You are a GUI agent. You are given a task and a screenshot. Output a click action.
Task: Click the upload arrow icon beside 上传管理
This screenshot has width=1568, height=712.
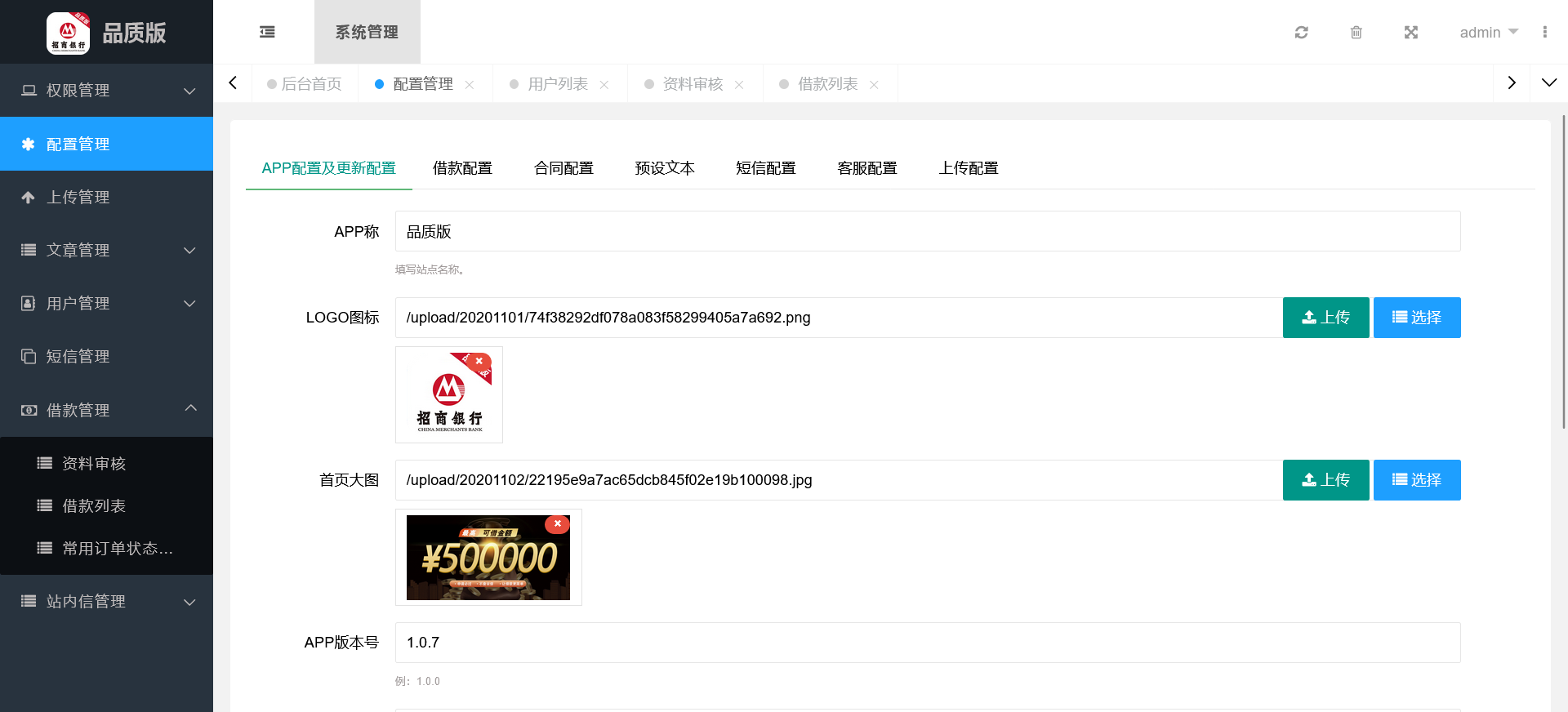pos(28,197)
